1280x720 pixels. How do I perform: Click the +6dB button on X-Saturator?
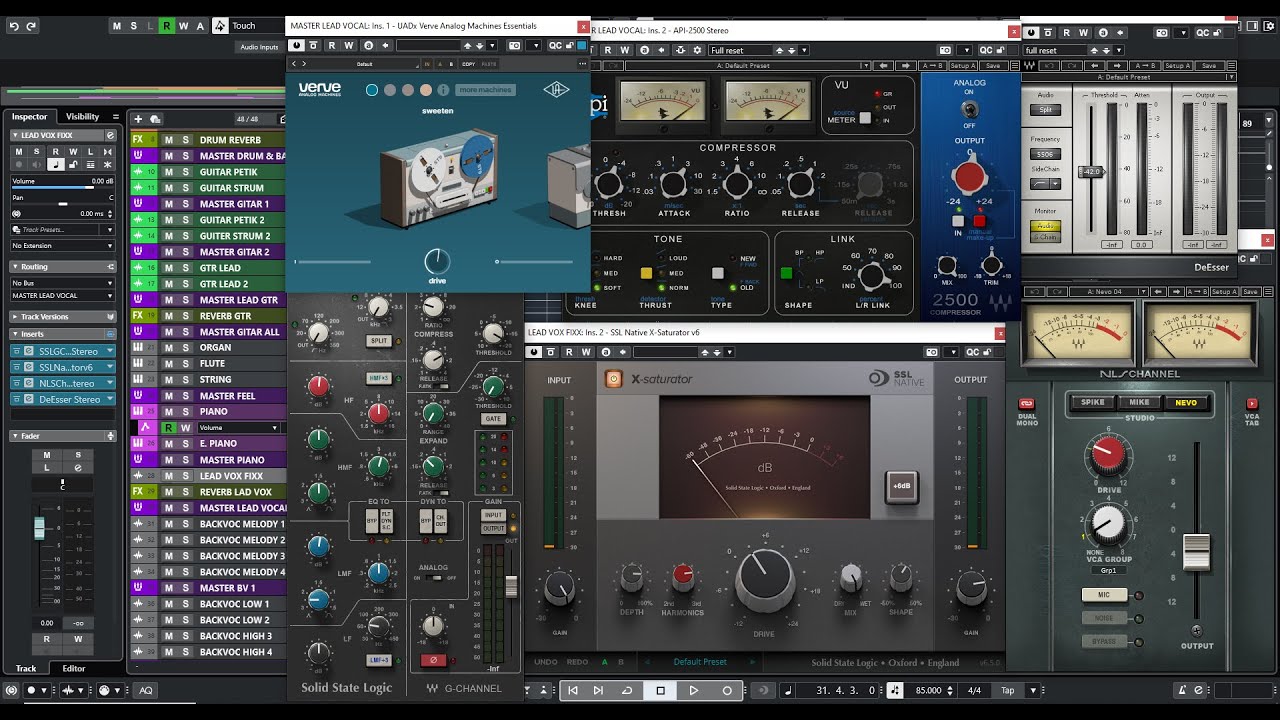pos(900,487)
